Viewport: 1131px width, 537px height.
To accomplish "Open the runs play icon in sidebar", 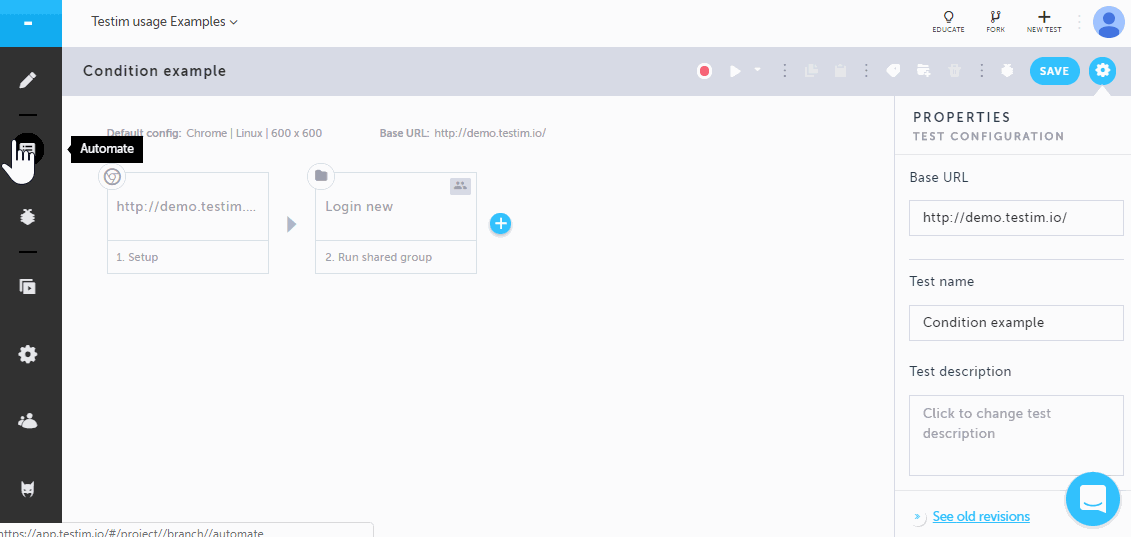I will (x=27, y=287).
